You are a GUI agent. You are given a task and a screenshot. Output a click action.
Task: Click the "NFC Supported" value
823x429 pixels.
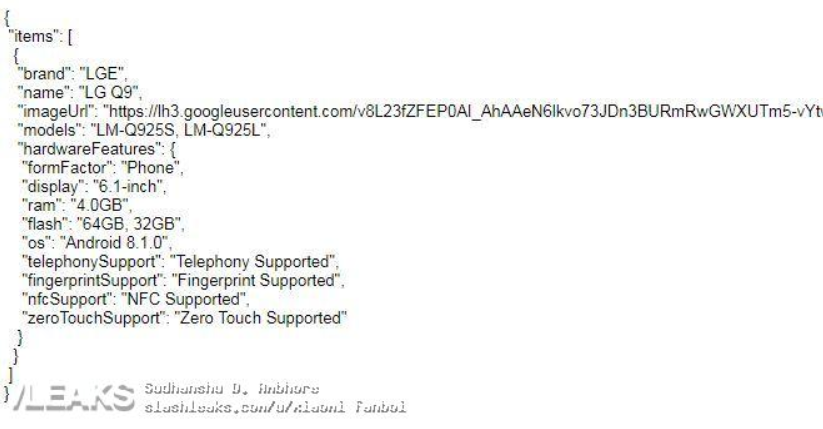pos(184,299)
